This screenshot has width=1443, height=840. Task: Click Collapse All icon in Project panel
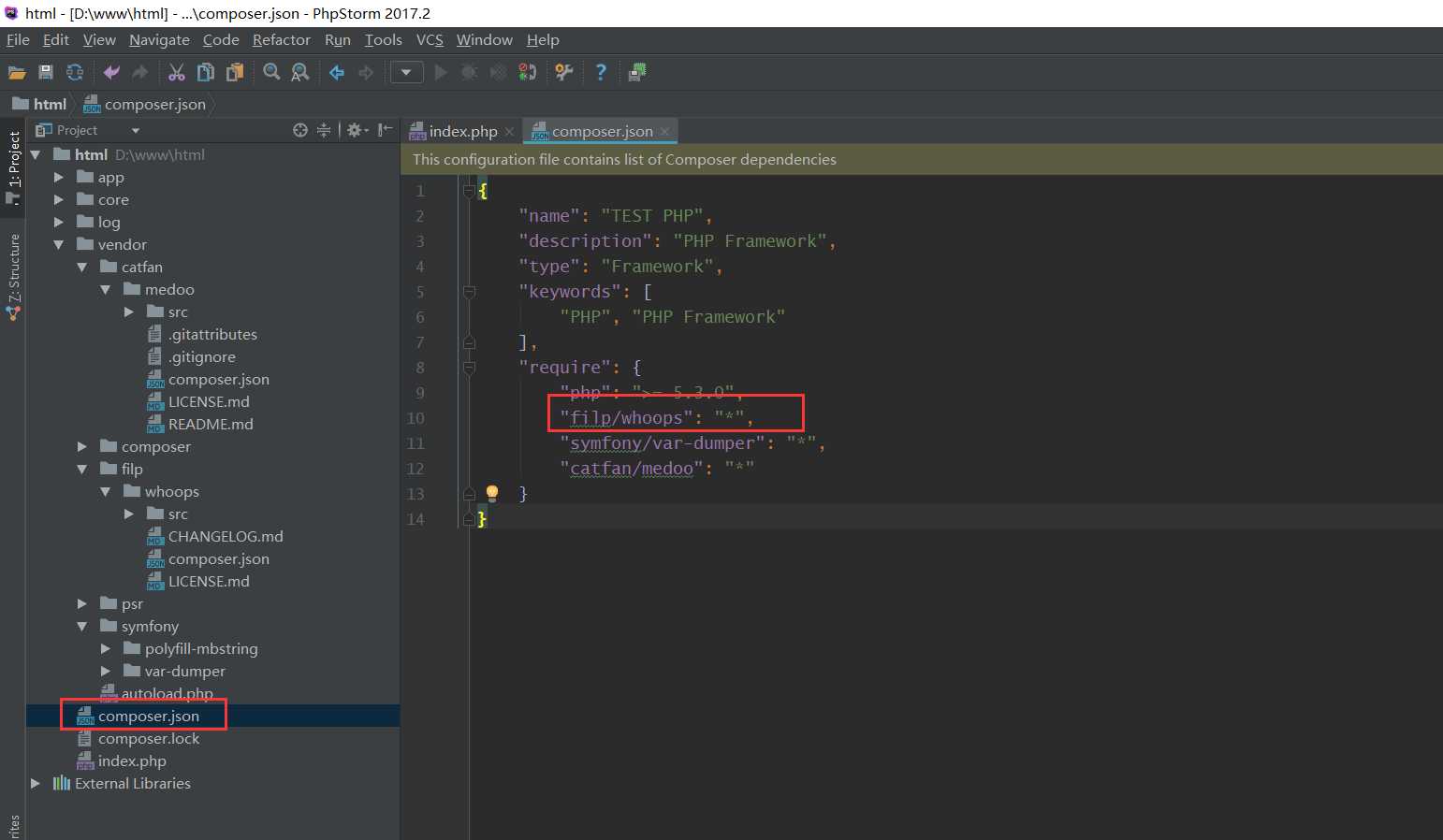[324, 130]
